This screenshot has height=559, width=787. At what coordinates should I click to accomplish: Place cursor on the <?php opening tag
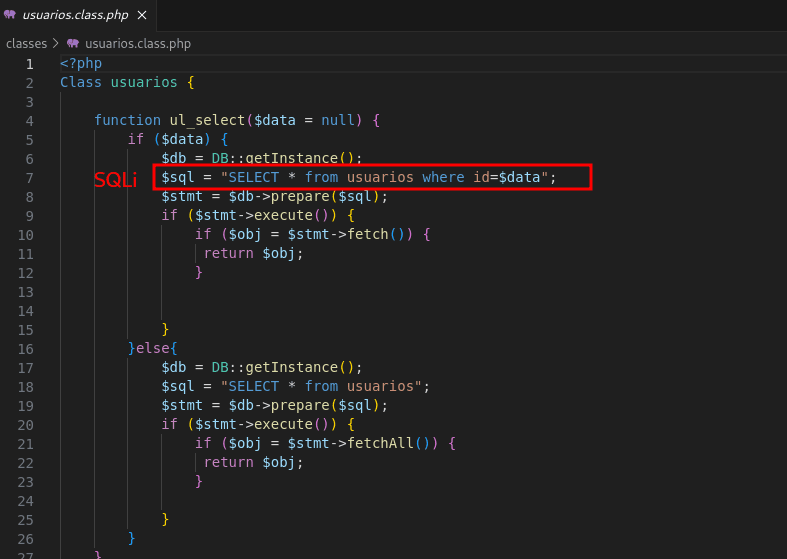pyautogui.click(x=81, y=63)
